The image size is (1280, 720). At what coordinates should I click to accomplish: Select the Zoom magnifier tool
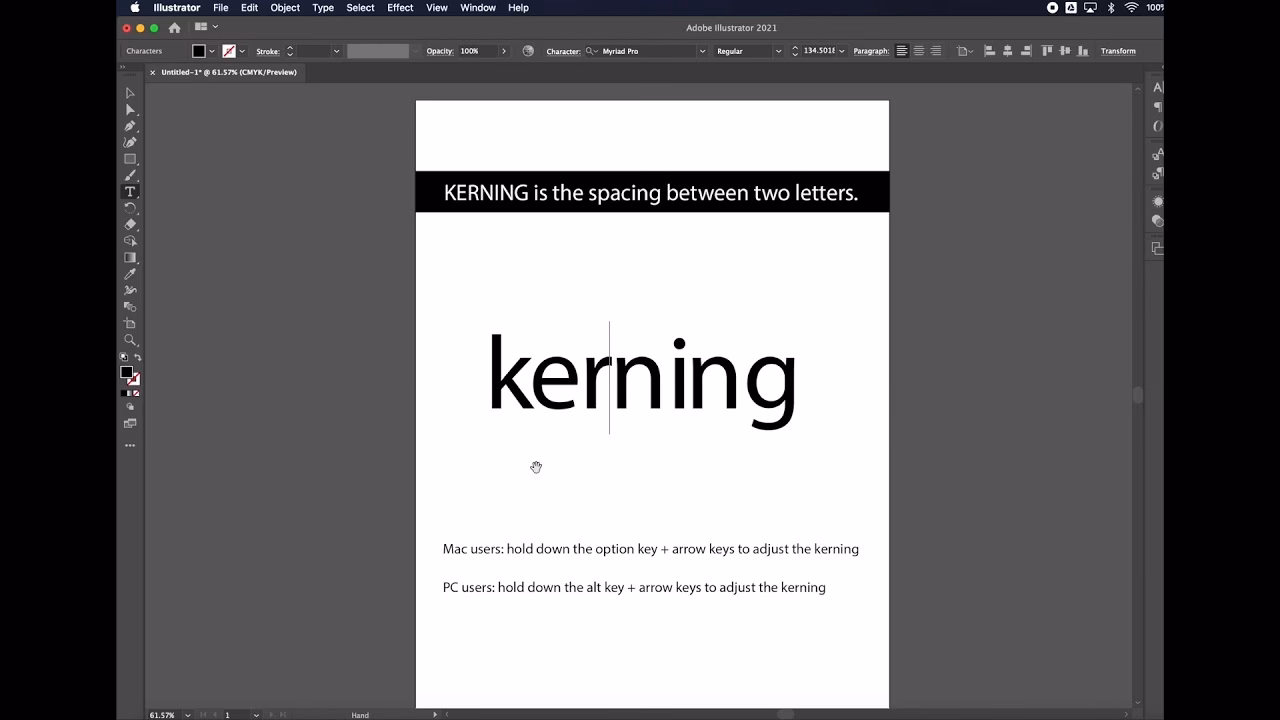(130, 340)
